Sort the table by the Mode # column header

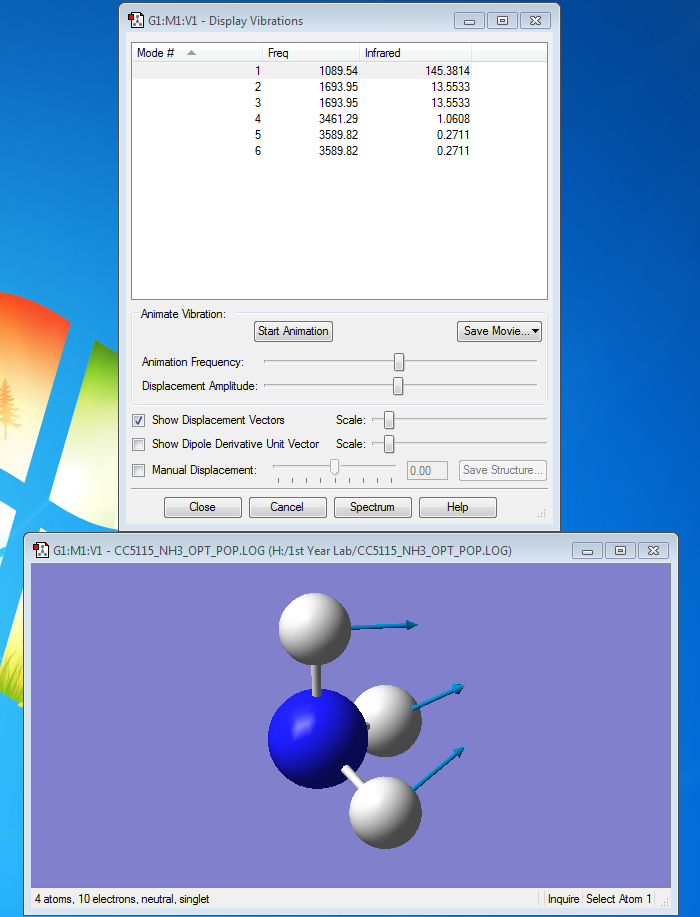[196, 53]
